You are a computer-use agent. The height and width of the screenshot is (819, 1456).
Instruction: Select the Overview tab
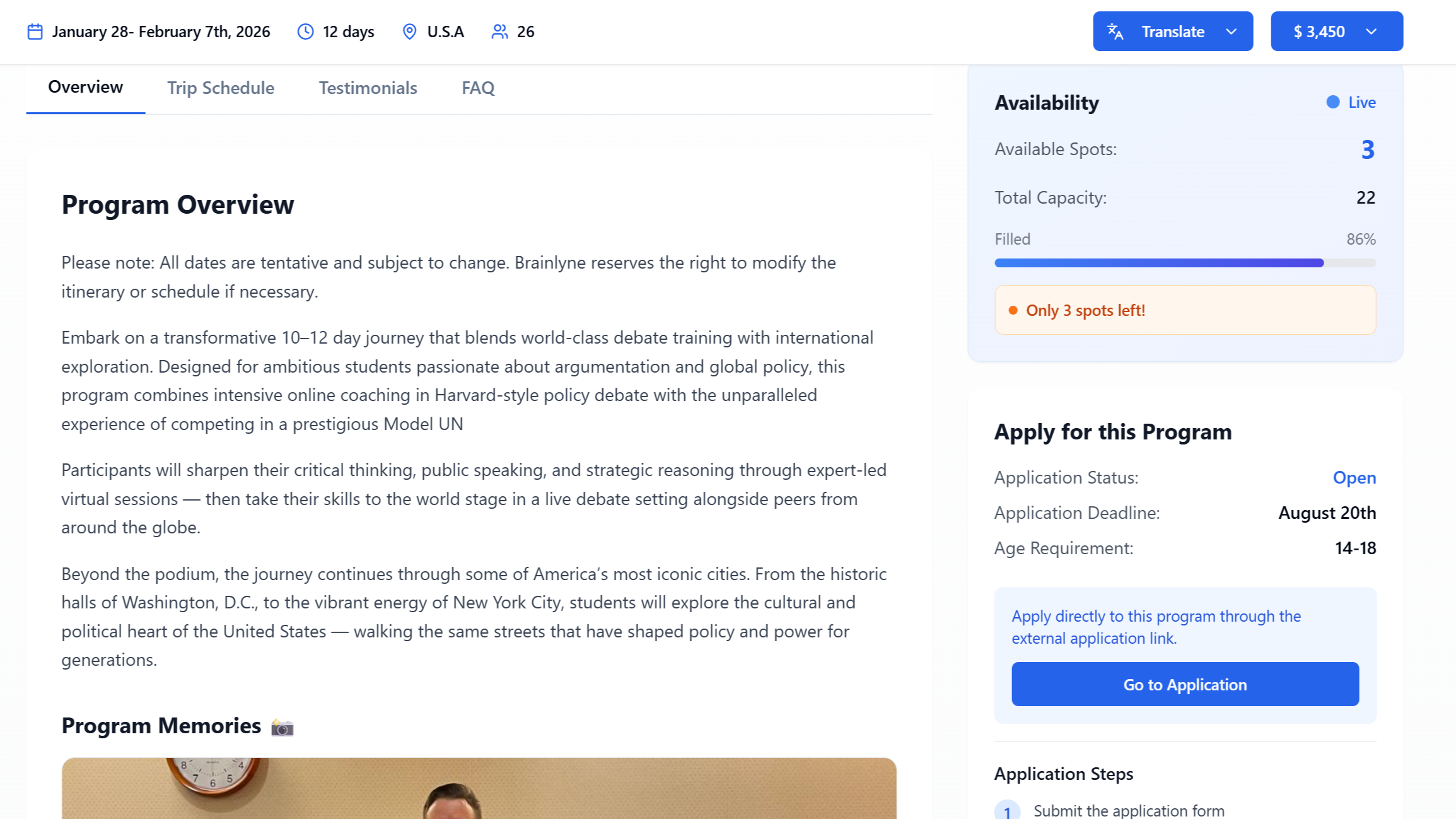pos(86,88)
